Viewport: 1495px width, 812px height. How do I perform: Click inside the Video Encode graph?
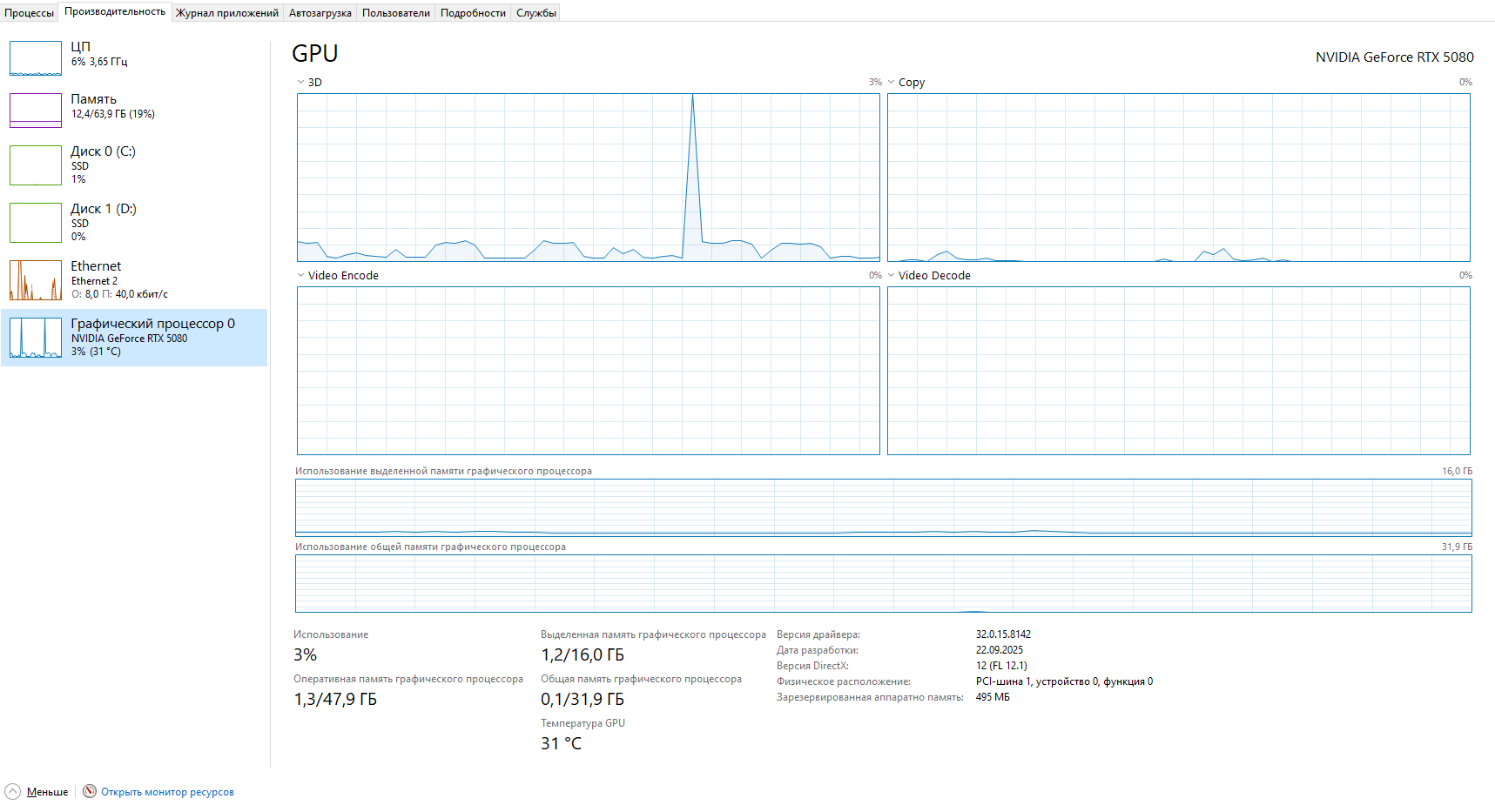click(589, 371)
